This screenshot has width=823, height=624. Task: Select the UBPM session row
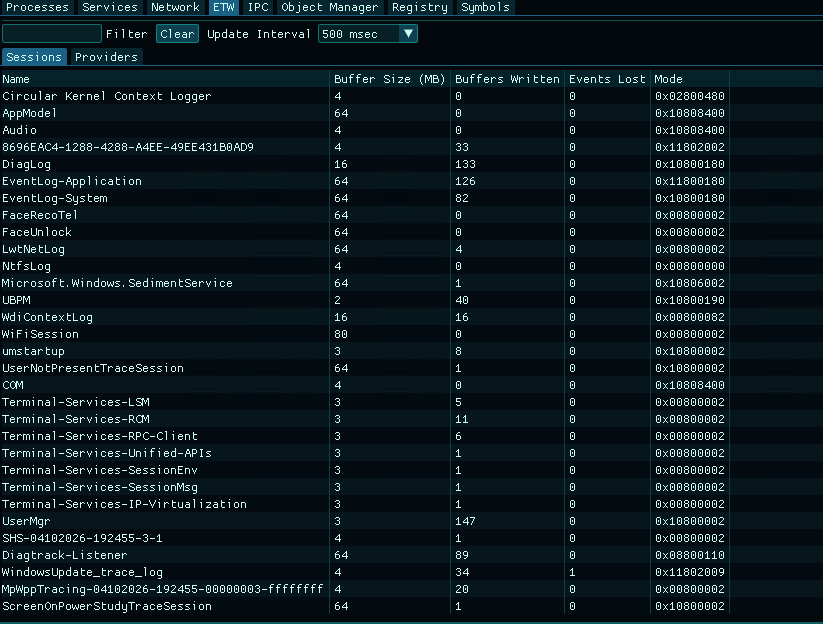(365, 300)
